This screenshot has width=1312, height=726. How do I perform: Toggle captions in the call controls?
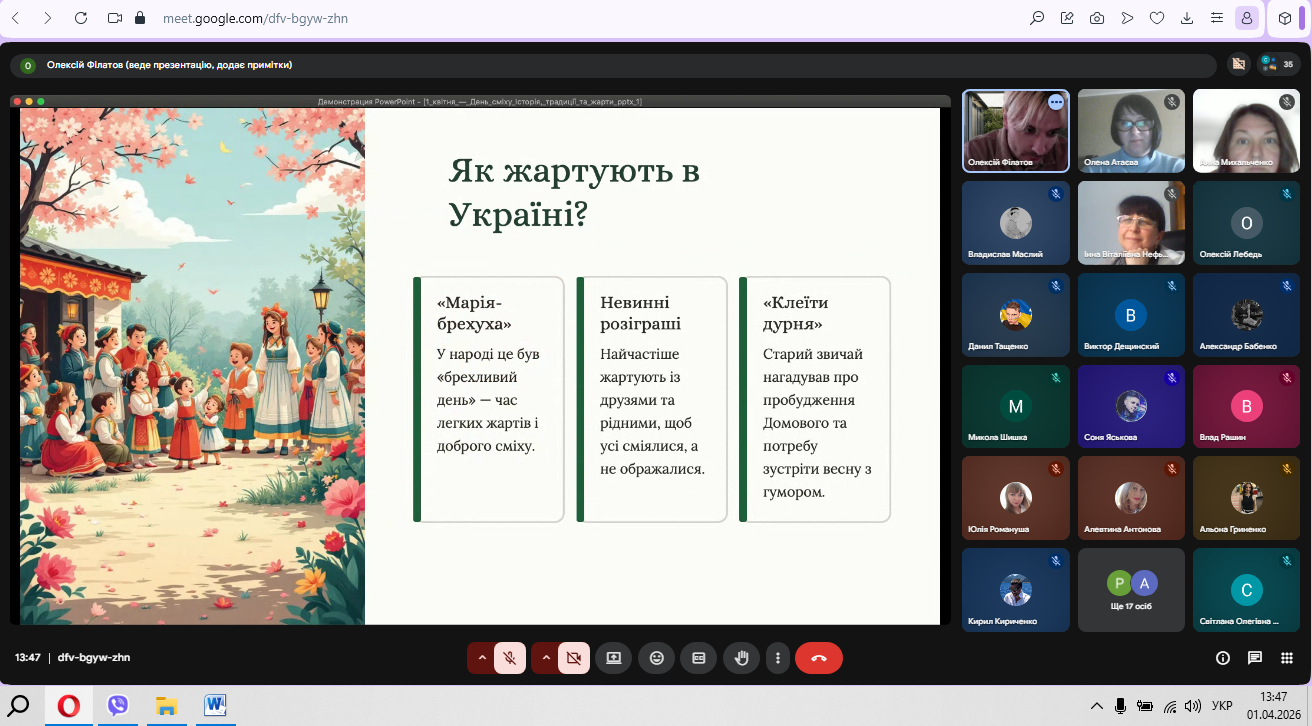point(699,658)
